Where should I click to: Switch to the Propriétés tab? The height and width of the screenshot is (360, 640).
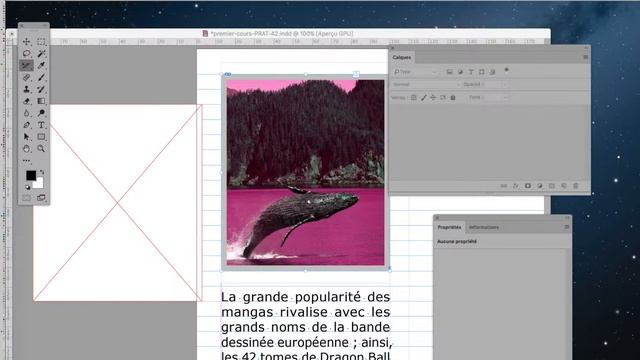point(449,227)
